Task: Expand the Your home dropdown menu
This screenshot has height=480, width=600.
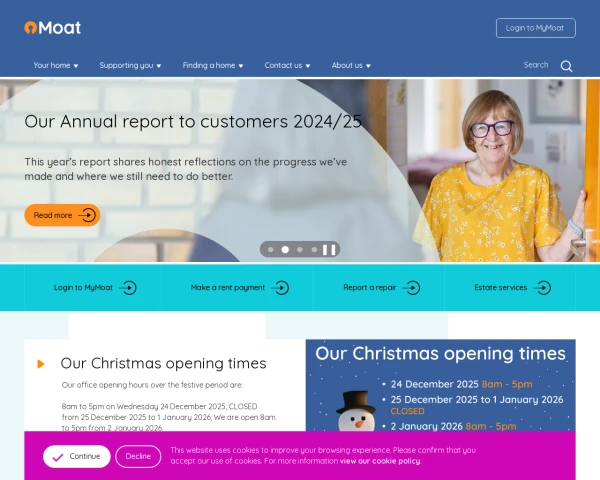Action: tap(56, 65)
